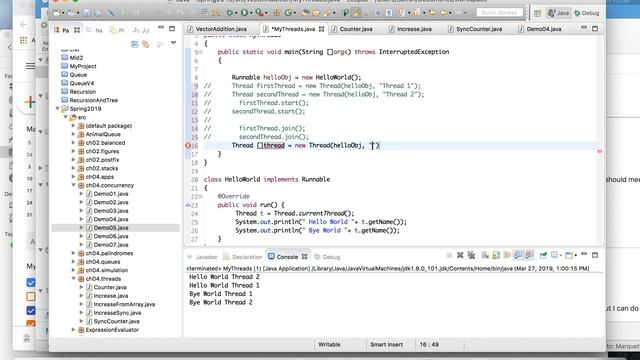Screen dimensions: 640x360
Task: Toggle Pin Console in Console toolbar
Action: tap(543, 255)
